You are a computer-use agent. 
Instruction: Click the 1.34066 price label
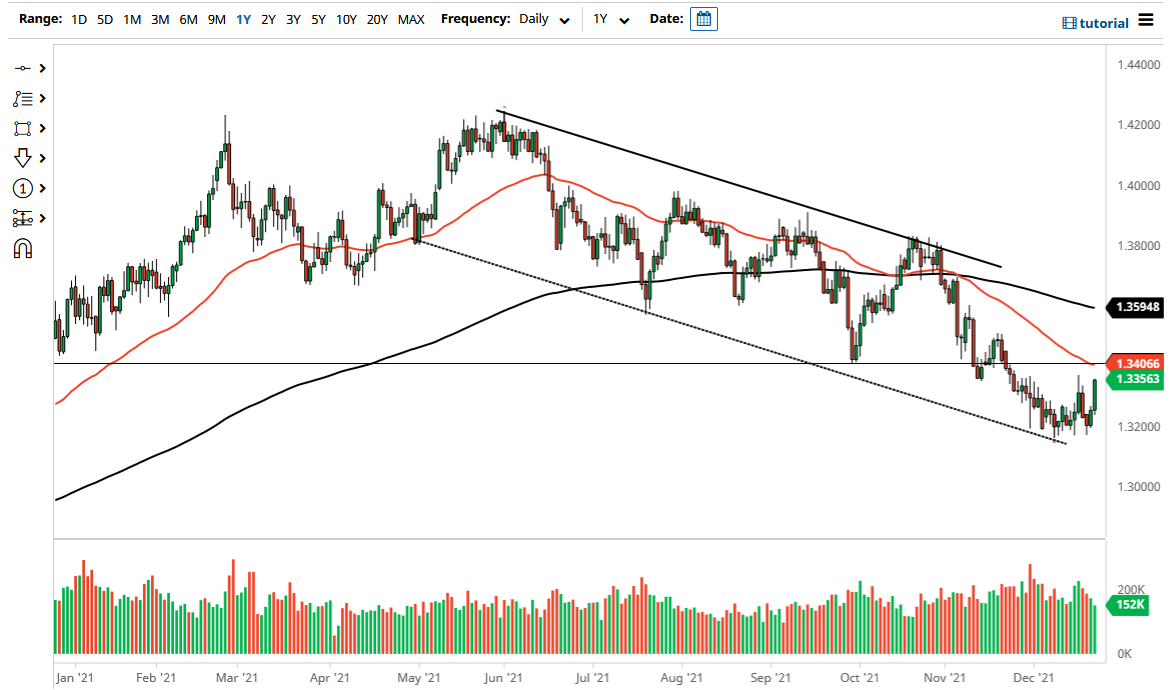tap(1139, 363)
